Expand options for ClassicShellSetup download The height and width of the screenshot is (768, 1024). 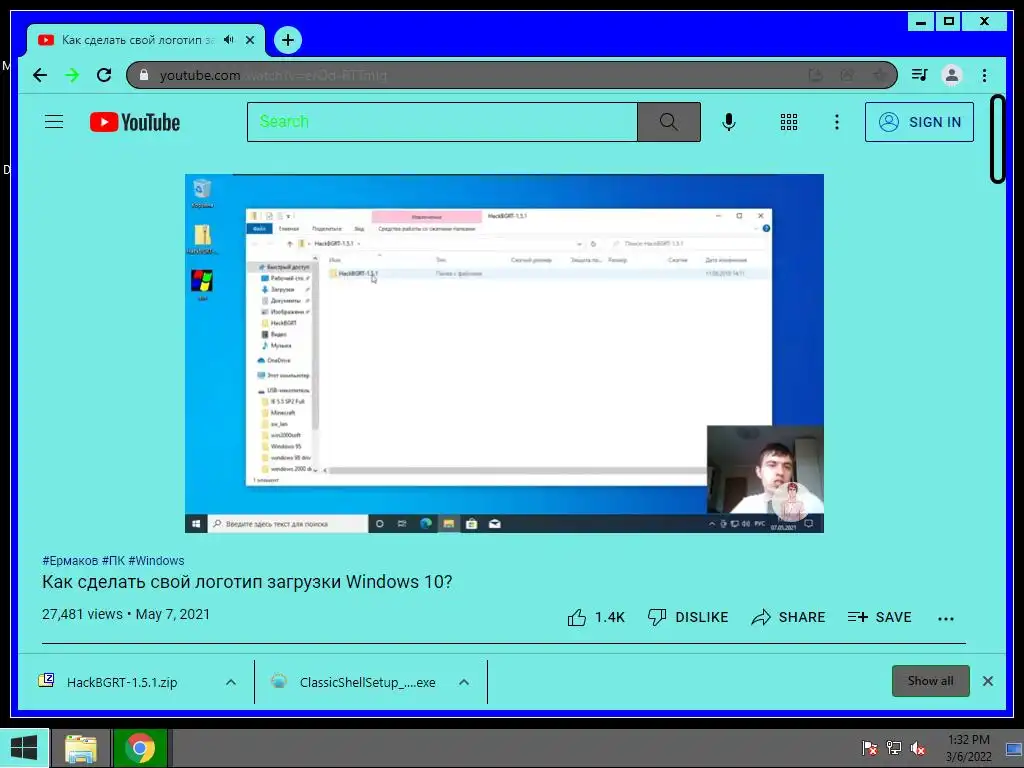464,682
